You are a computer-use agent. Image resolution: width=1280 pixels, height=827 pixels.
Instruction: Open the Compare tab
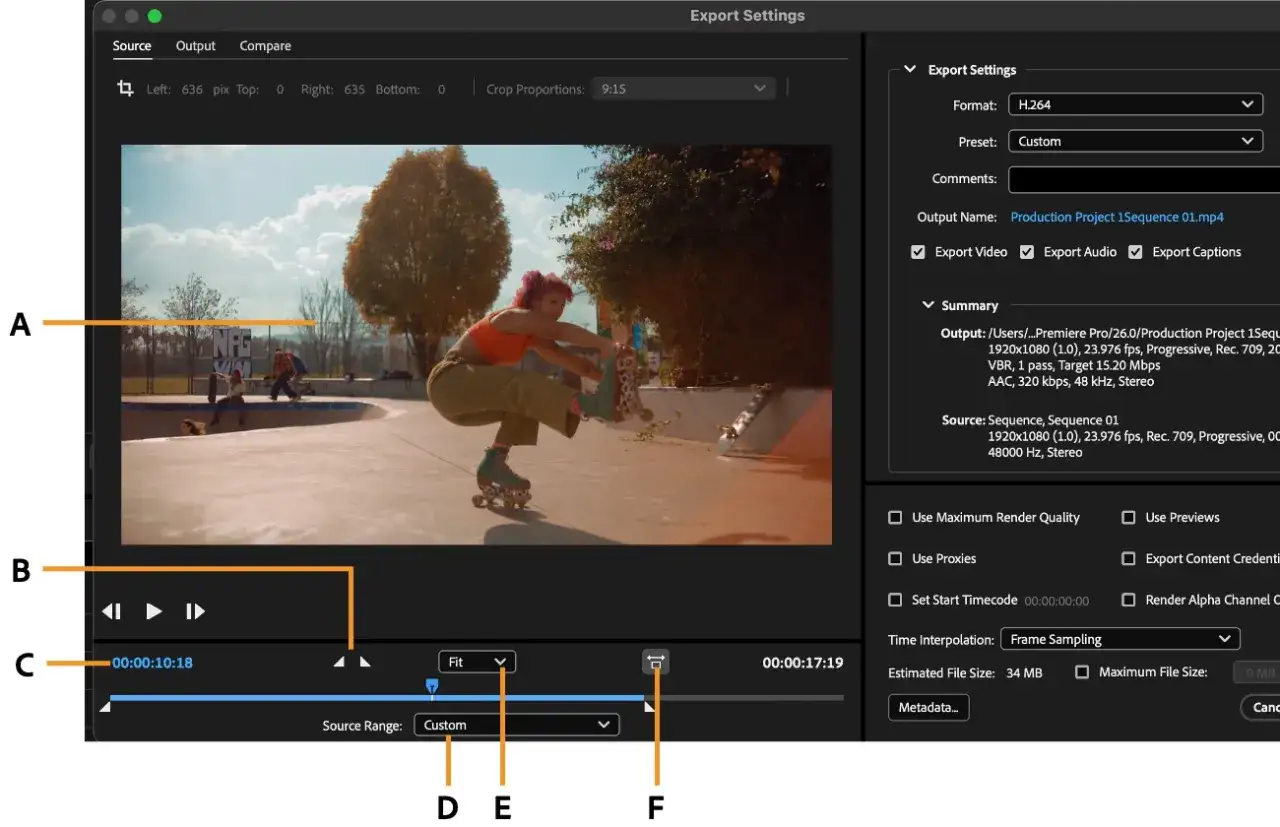(265, 46)
